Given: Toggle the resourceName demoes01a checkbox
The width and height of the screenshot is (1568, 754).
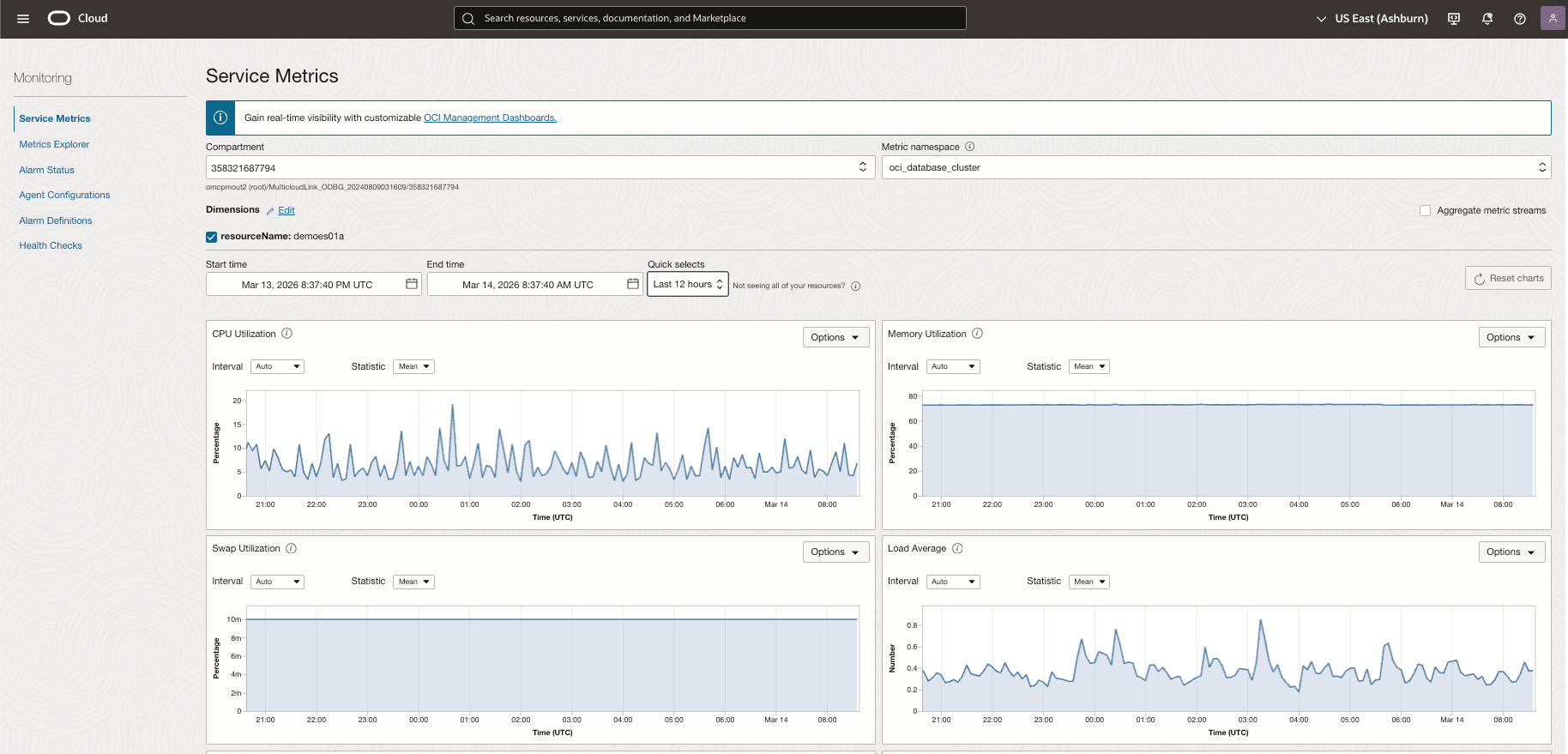Looking at the screenshot, I should 211,237.
